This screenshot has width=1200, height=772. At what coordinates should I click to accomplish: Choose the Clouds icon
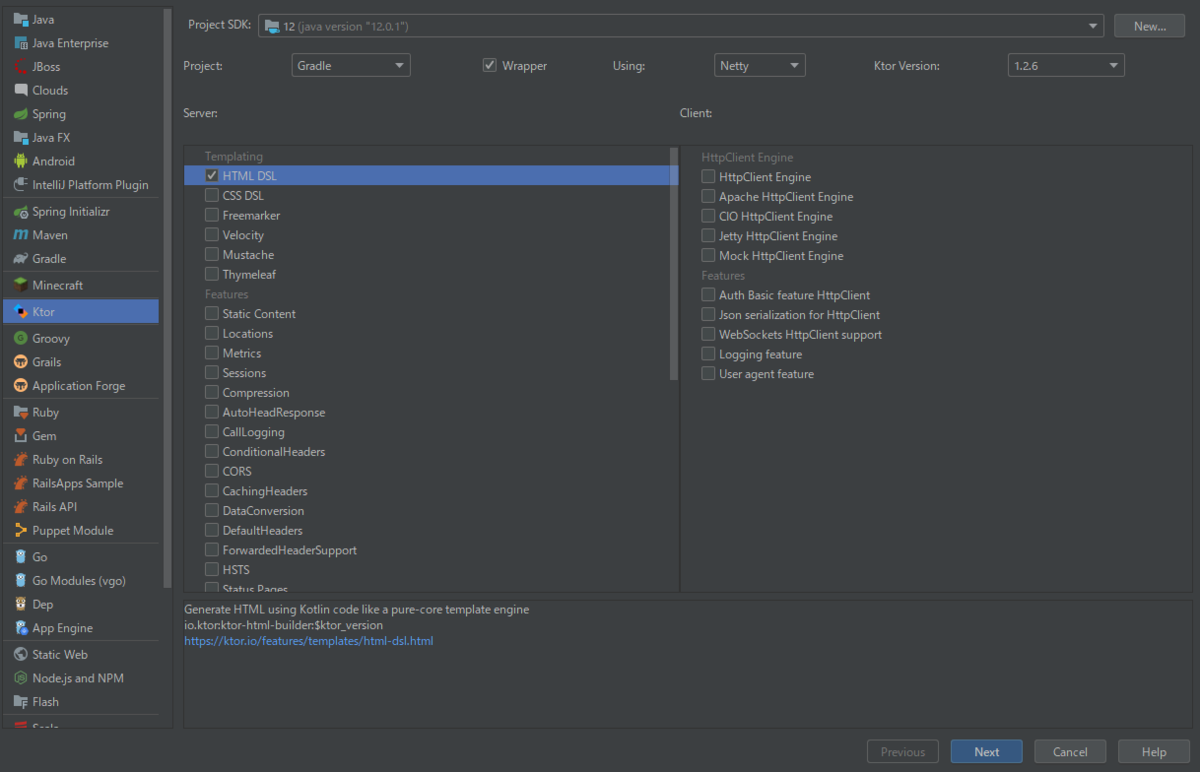click(x=21, y=90)
